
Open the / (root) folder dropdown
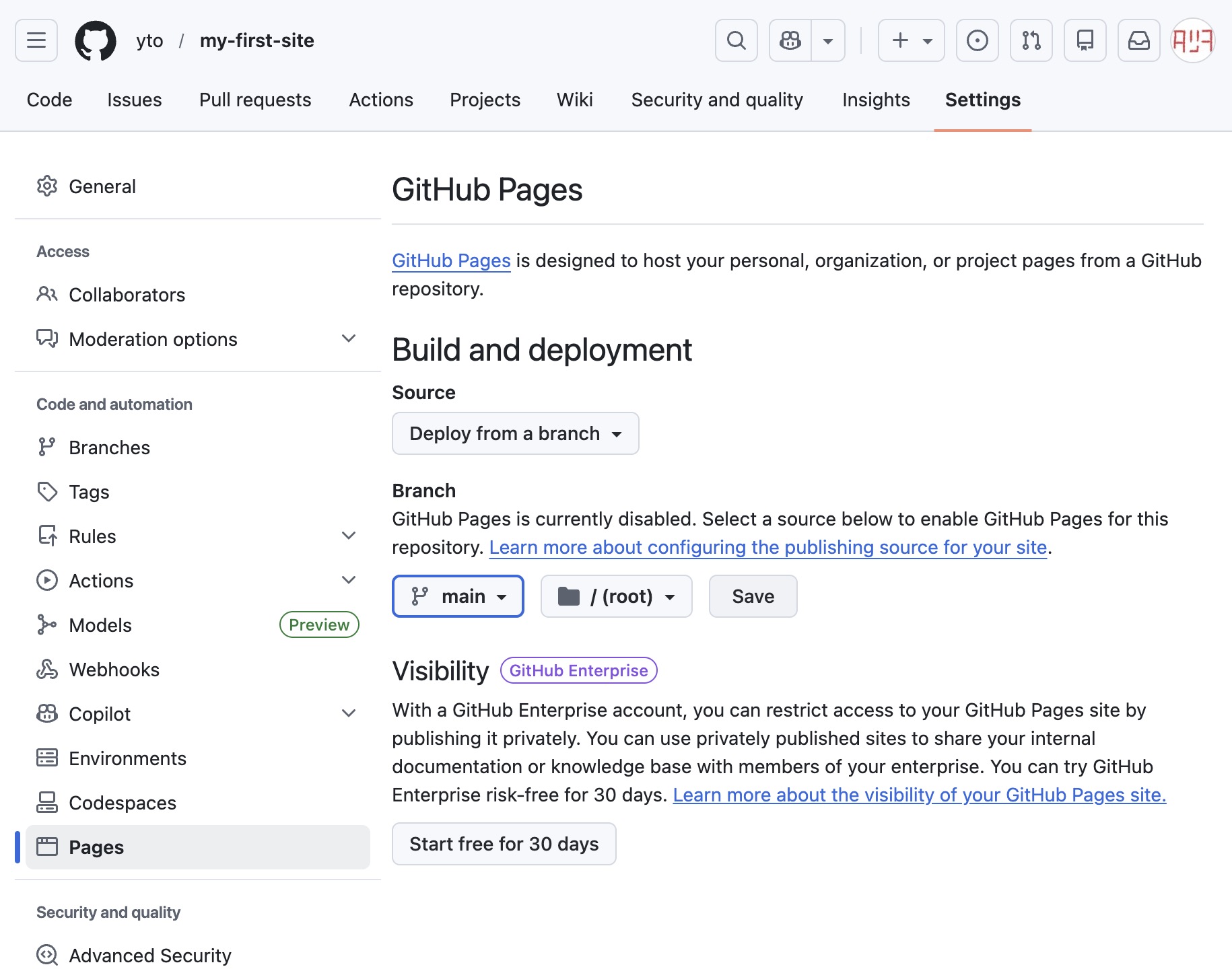tap(617, 596)
